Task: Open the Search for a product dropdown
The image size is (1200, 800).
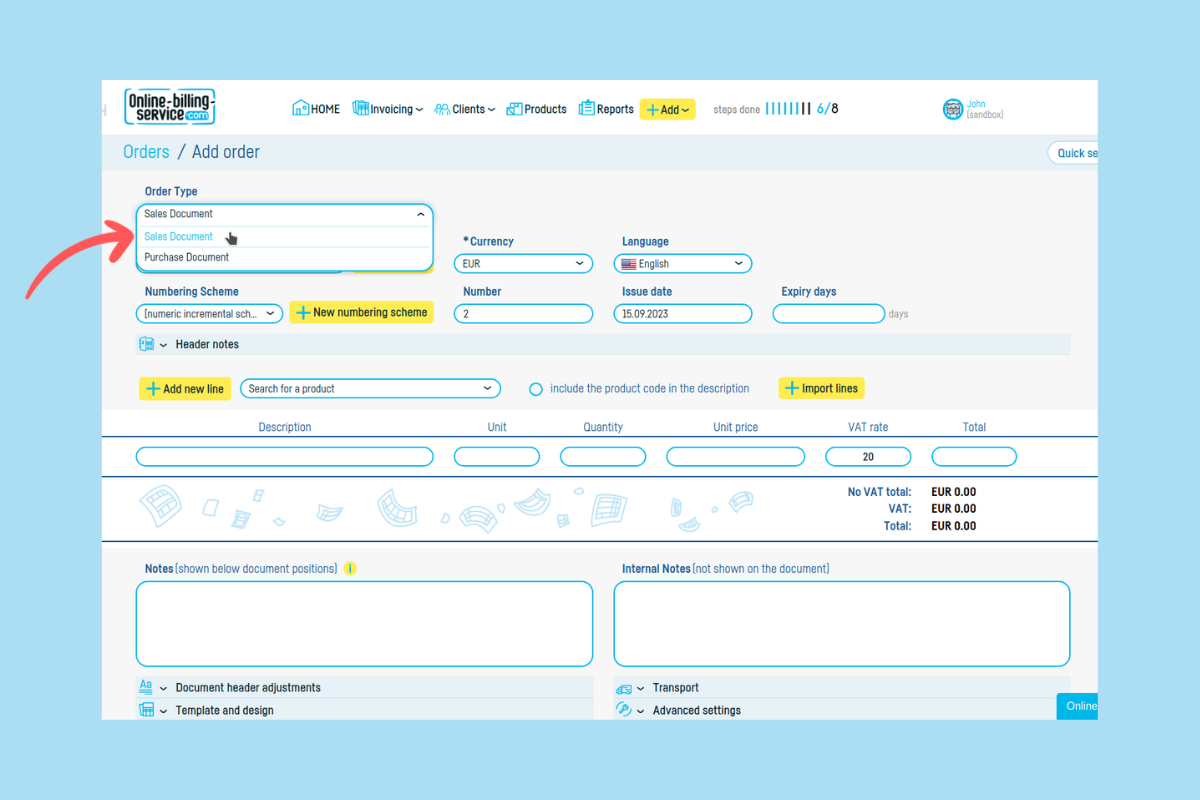Action: click(370, 389)
